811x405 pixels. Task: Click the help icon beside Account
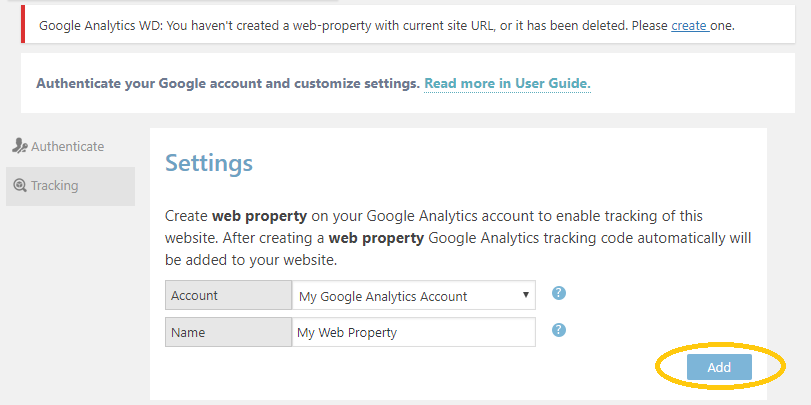[559, 293]
